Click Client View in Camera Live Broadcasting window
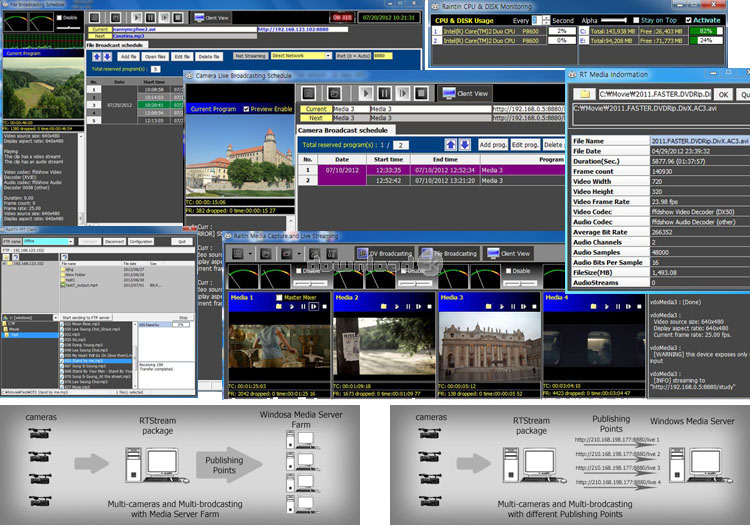The width and height of the screenshot is (750, 526). pos(465,93)
